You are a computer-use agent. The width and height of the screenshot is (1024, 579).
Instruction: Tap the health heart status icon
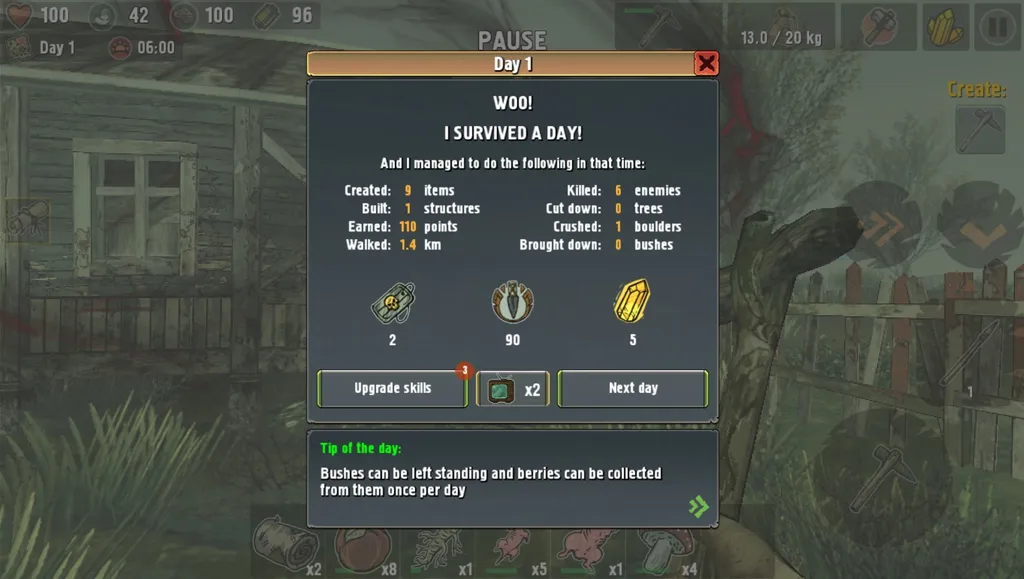pyautogui.click(x=19, y=15)
